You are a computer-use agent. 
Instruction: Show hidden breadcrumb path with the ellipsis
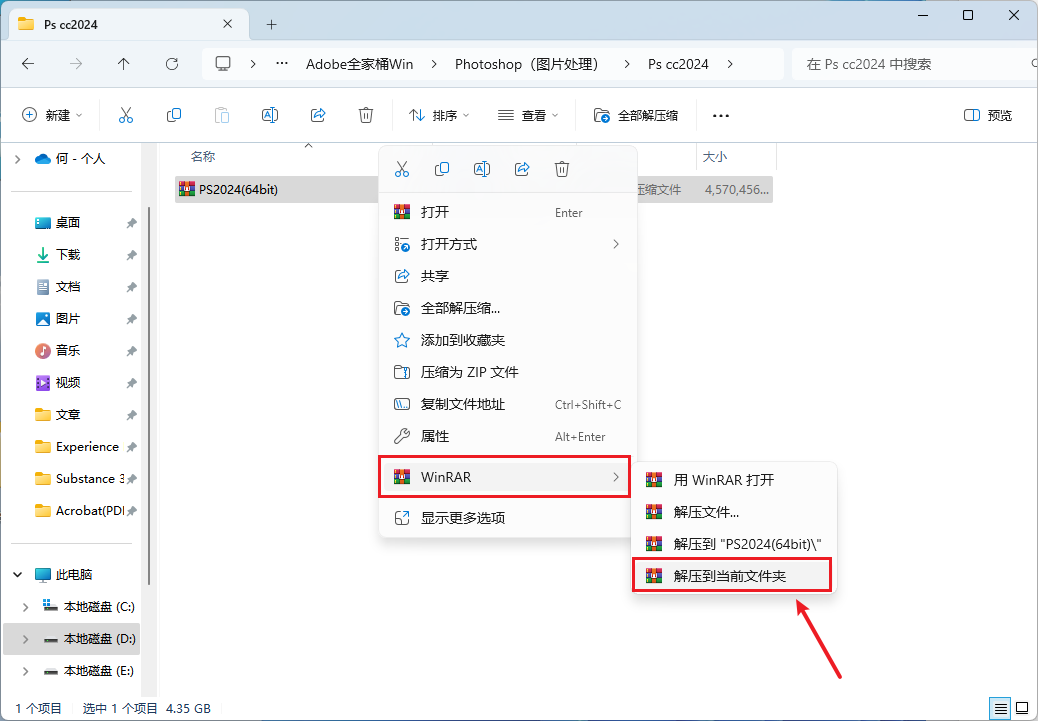click(x=282, y=64)
